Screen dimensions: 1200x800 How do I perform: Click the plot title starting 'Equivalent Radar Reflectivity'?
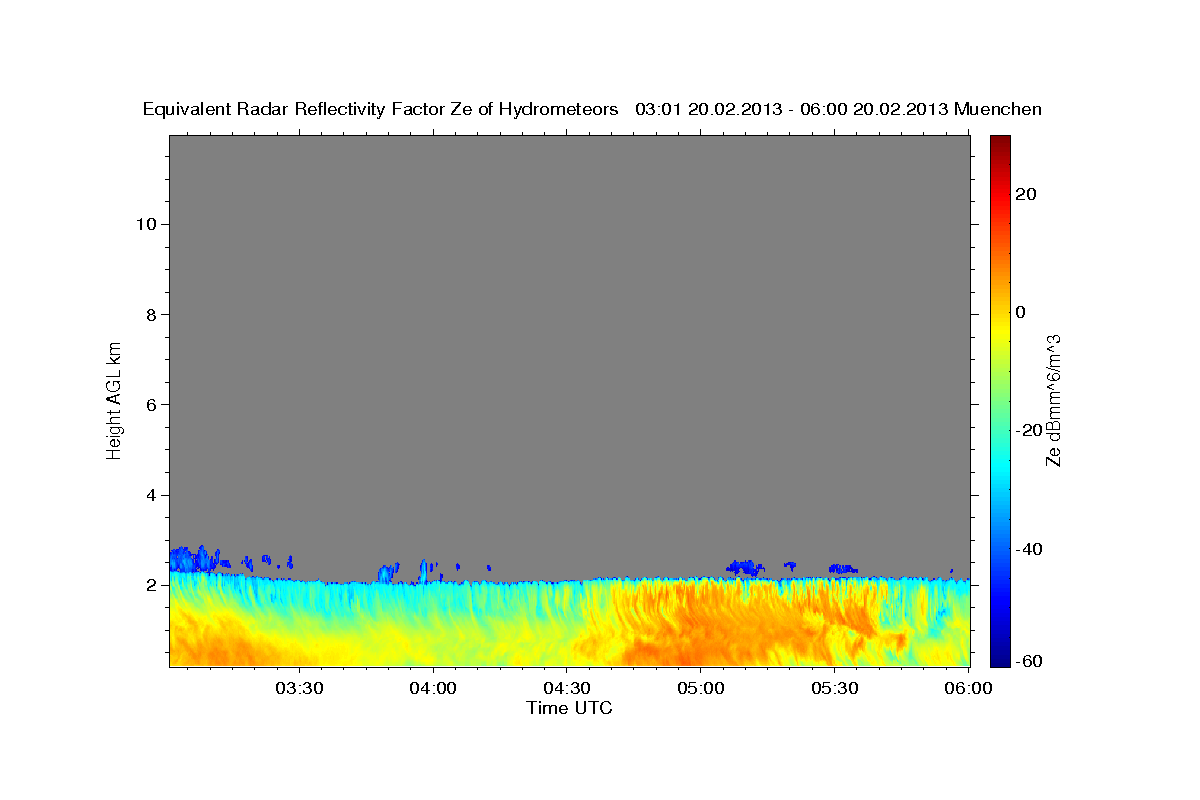point(593,109)
